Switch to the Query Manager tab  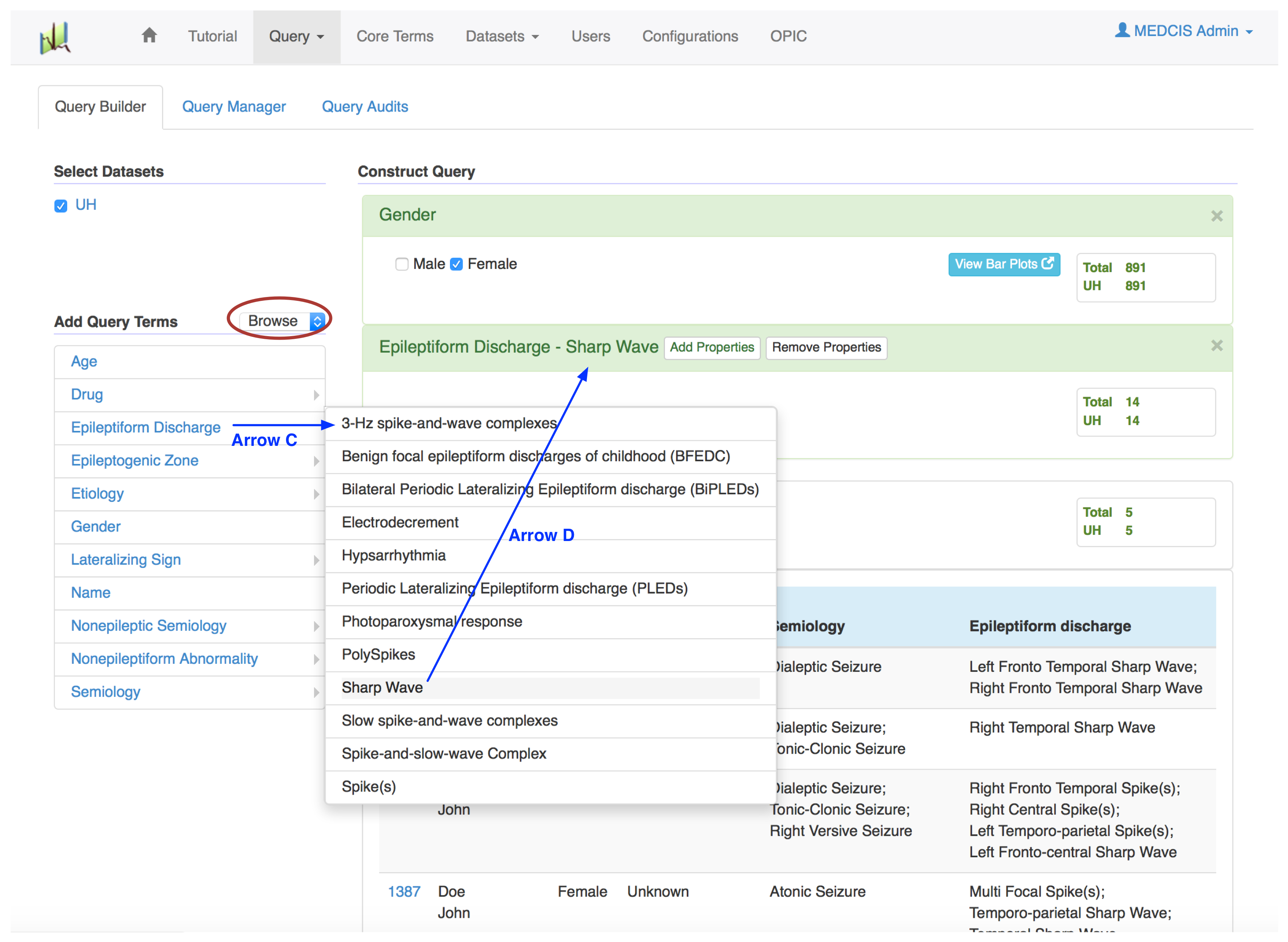point(234,107)
